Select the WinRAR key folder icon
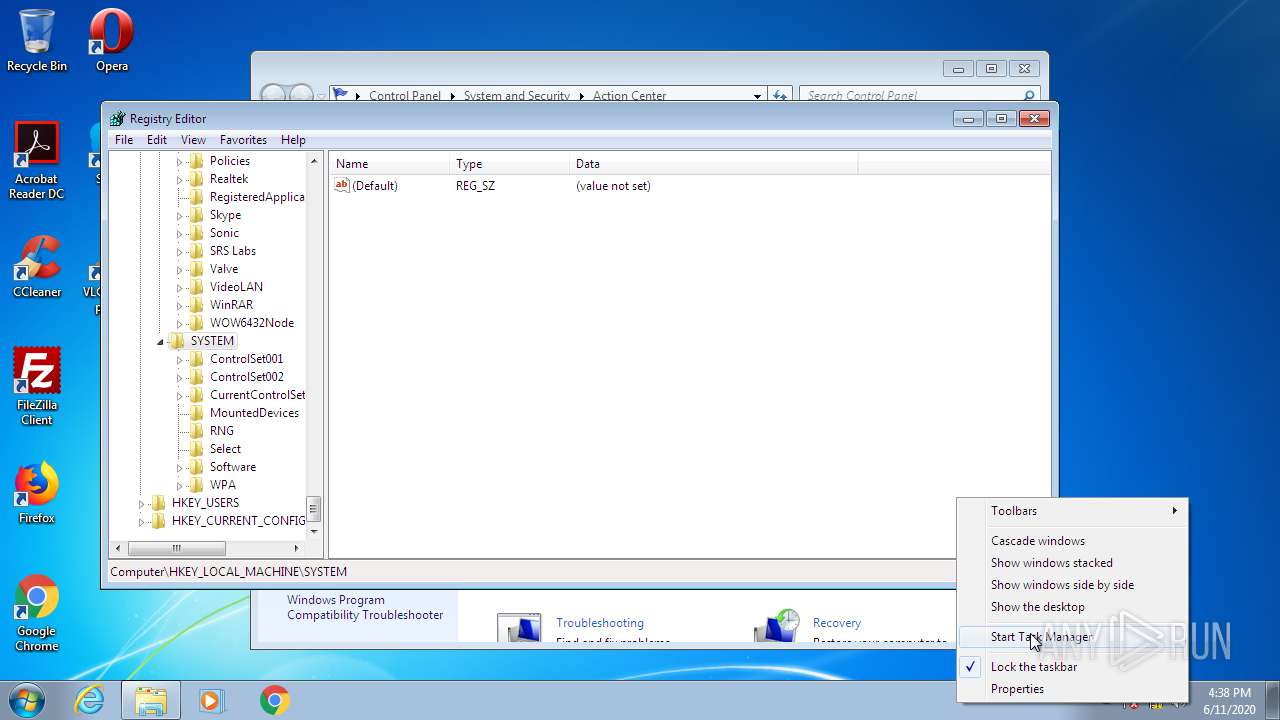This screenshot has width=1280, height=720. (x=196, y=305)
